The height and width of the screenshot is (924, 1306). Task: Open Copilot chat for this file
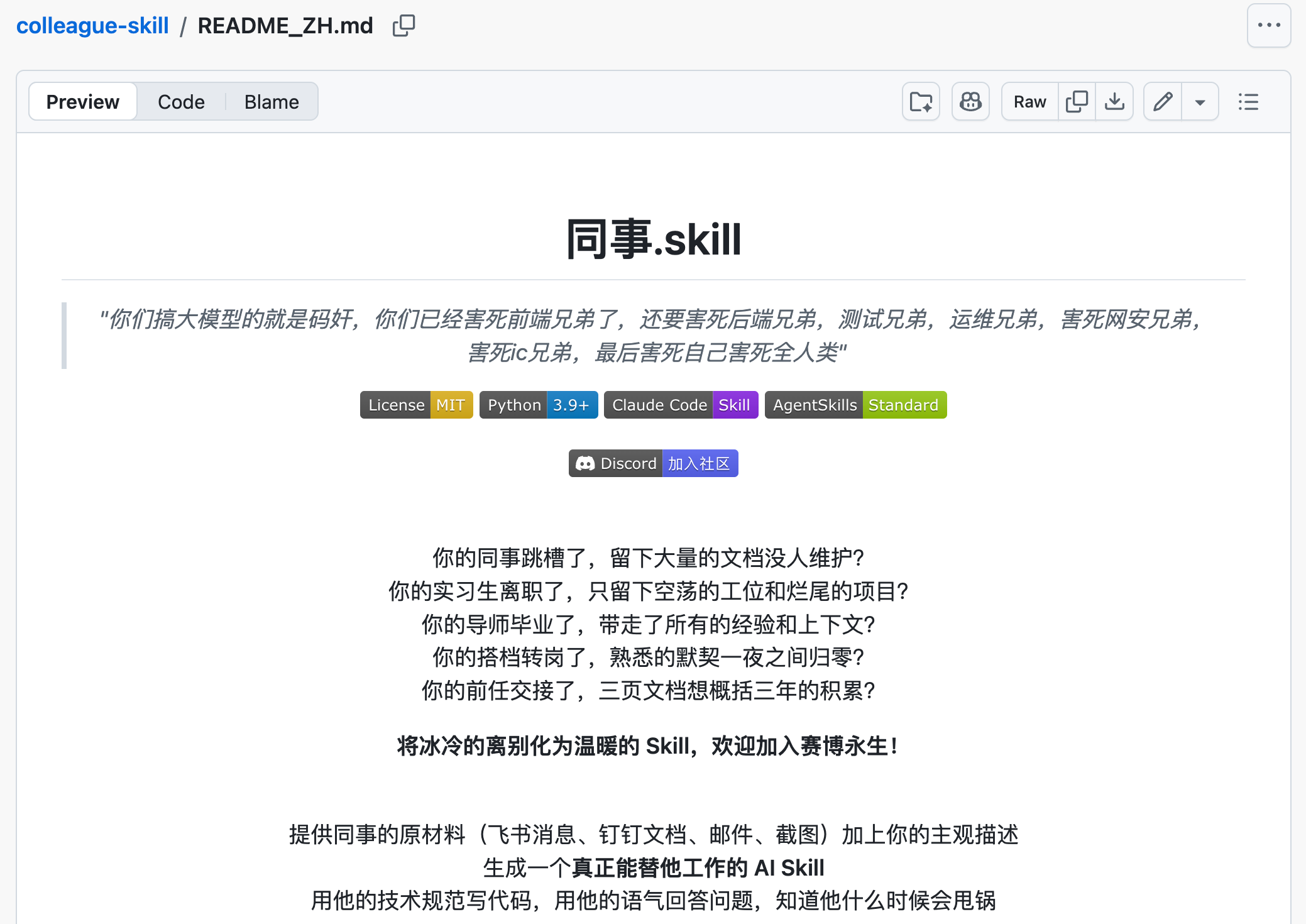point(970,102)
